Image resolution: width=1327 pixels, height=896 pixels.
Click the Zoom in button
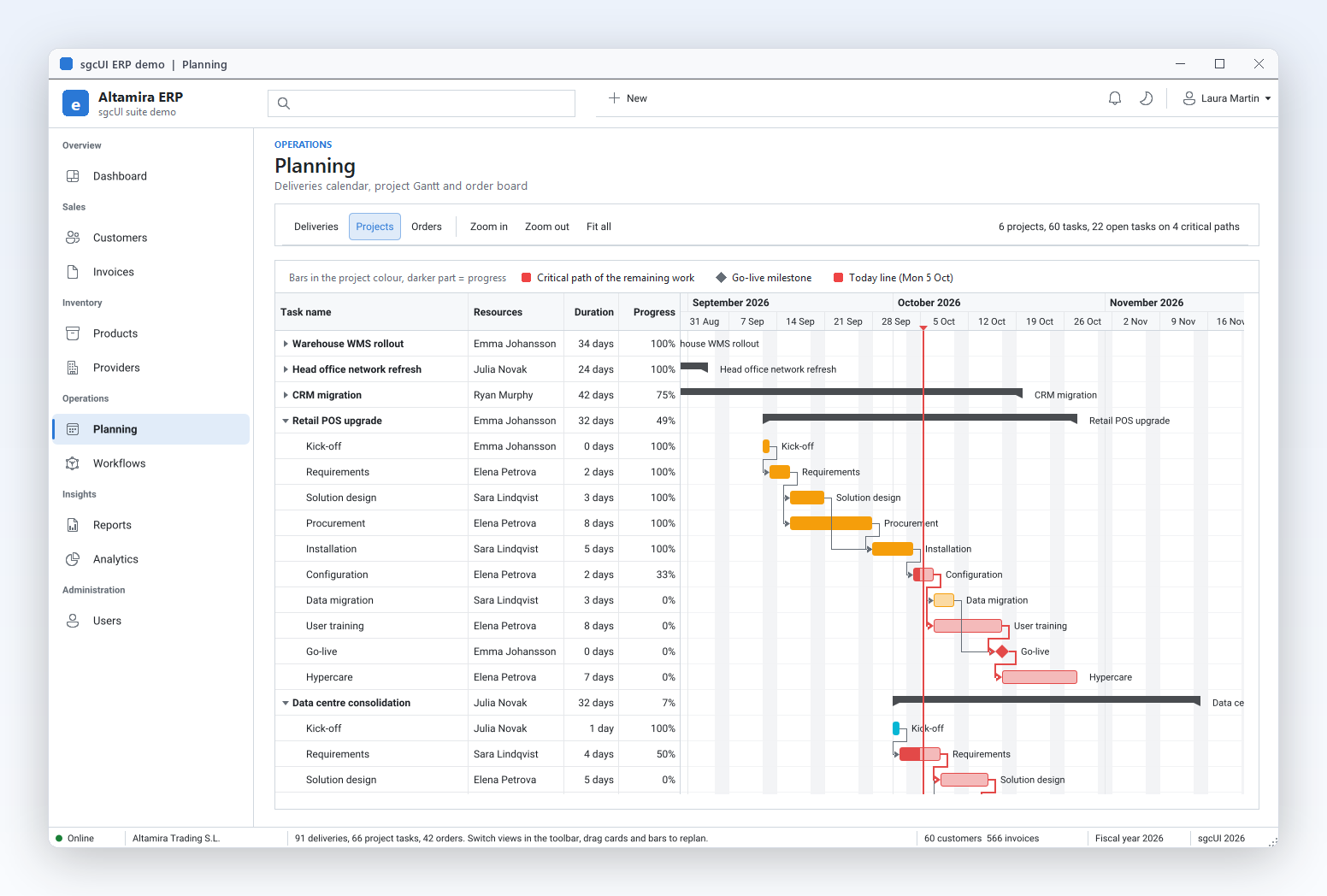pyautogui.click(x=489, y=227)
